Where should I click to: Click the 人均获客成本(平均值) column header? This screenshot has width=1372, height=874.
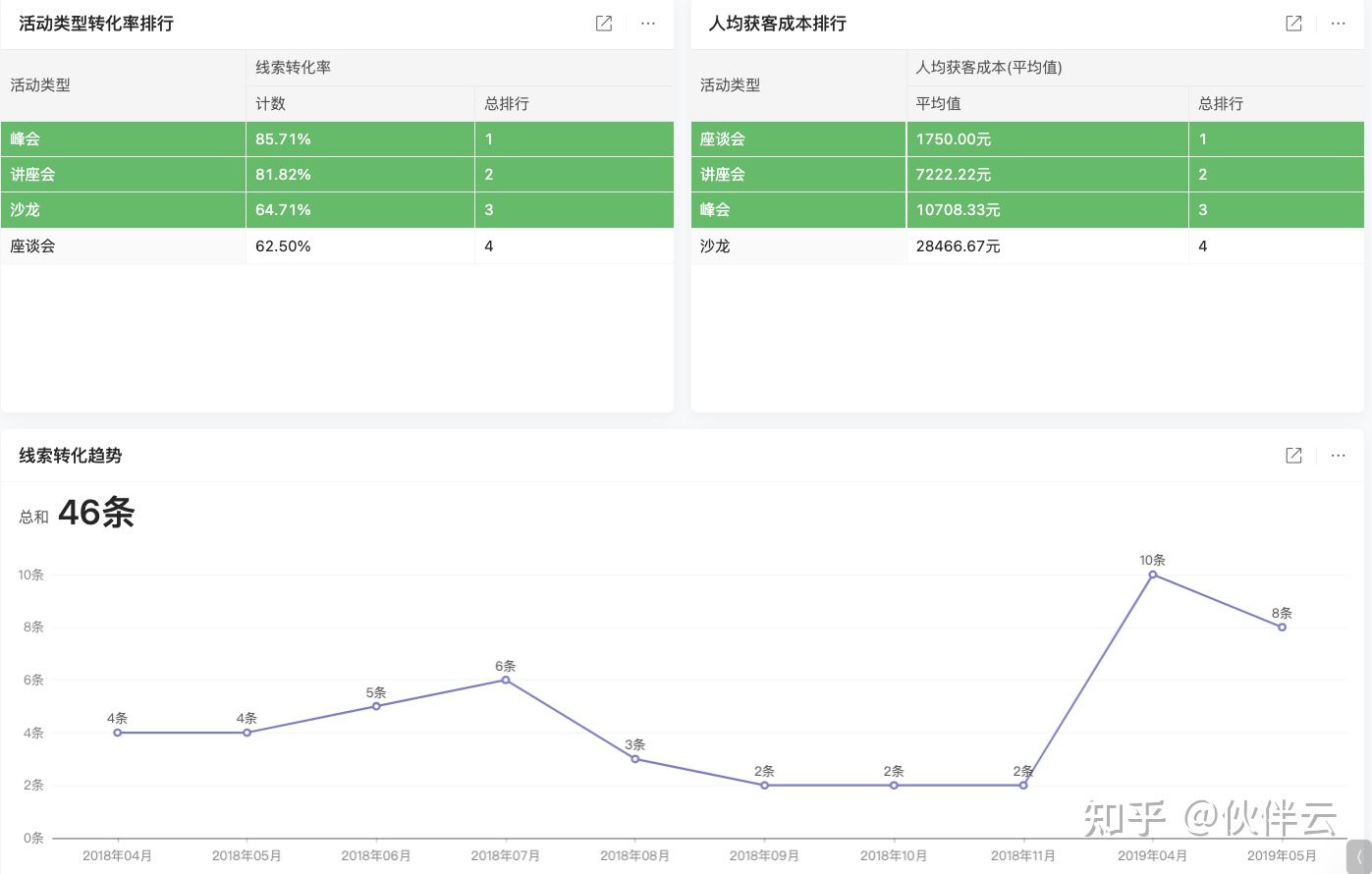coord(989,68)
